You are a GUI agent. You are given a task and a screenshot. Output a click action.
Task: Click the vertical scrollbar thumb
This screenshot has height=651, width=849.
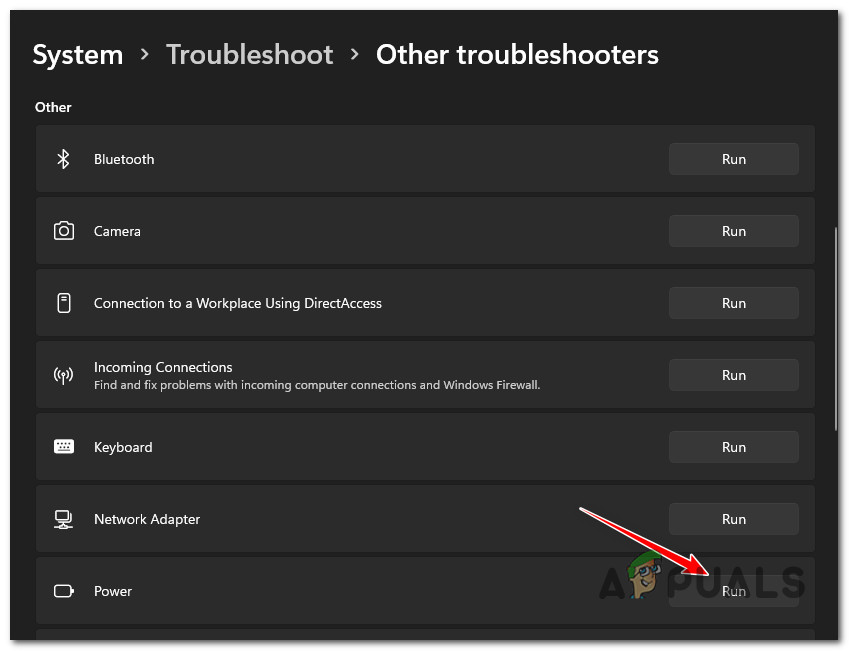click(836, 329)
